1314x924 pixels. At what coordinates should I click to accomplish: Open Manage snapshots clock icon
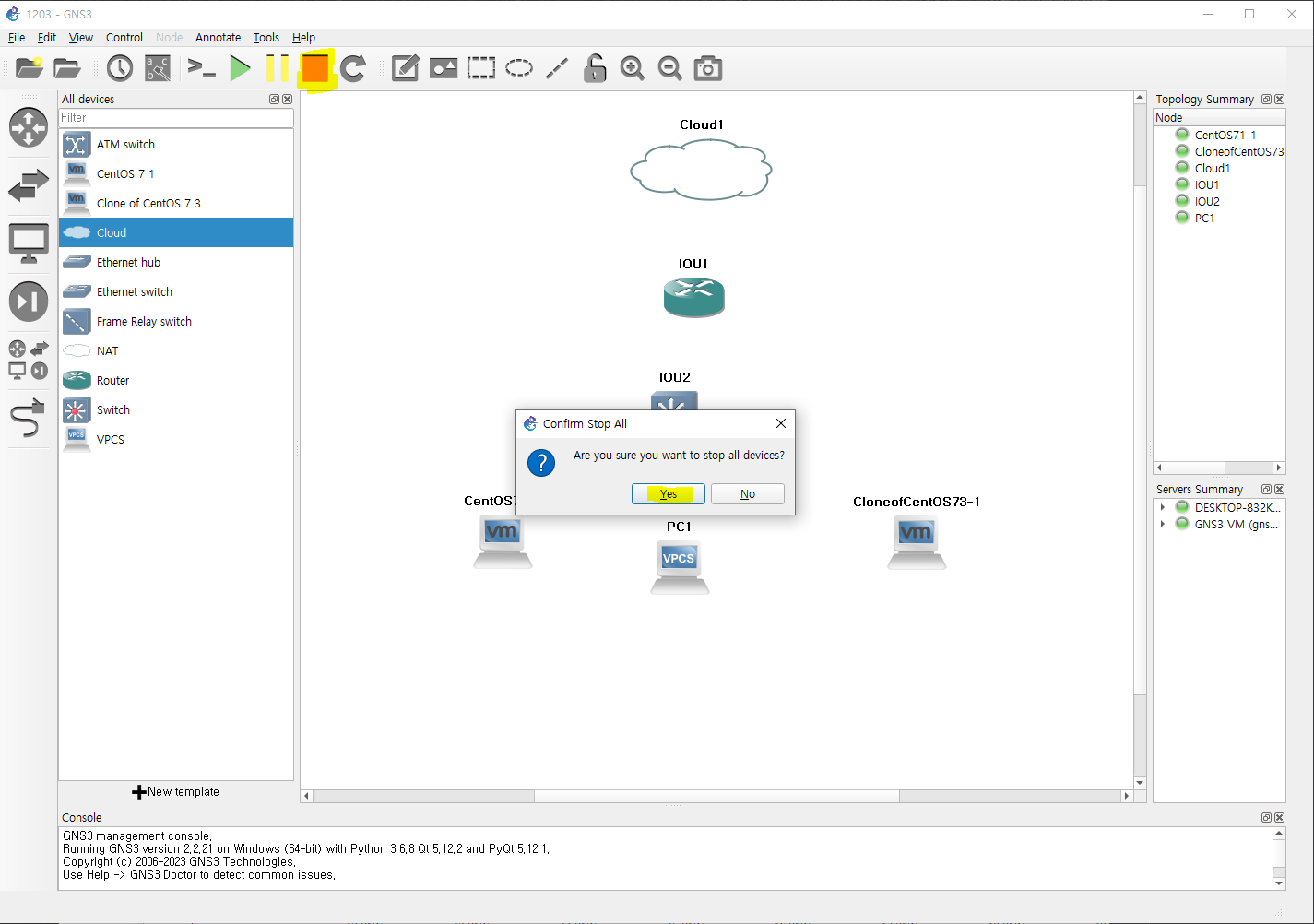(x=120, y=68)
